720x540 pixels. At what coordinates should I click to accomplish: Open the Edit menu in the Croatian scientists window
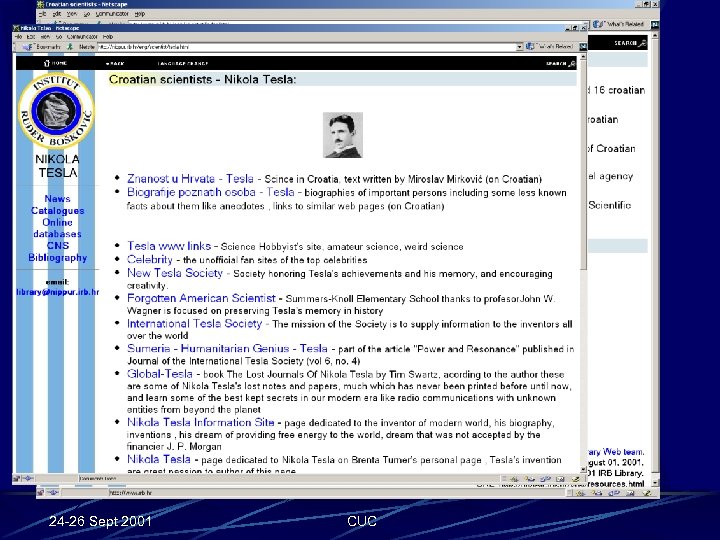(x=57, y=14)
